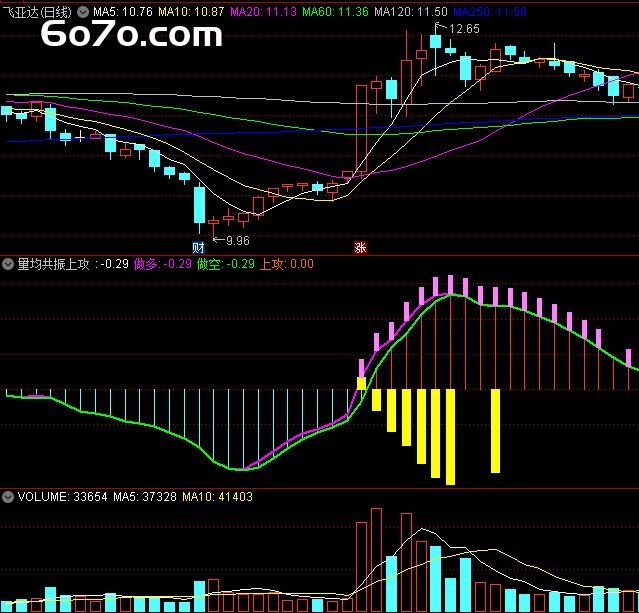This screenshot has height=613, width=639.
Task: Open the VOLUME panel dropdown arrow
Action: (8, 497)
